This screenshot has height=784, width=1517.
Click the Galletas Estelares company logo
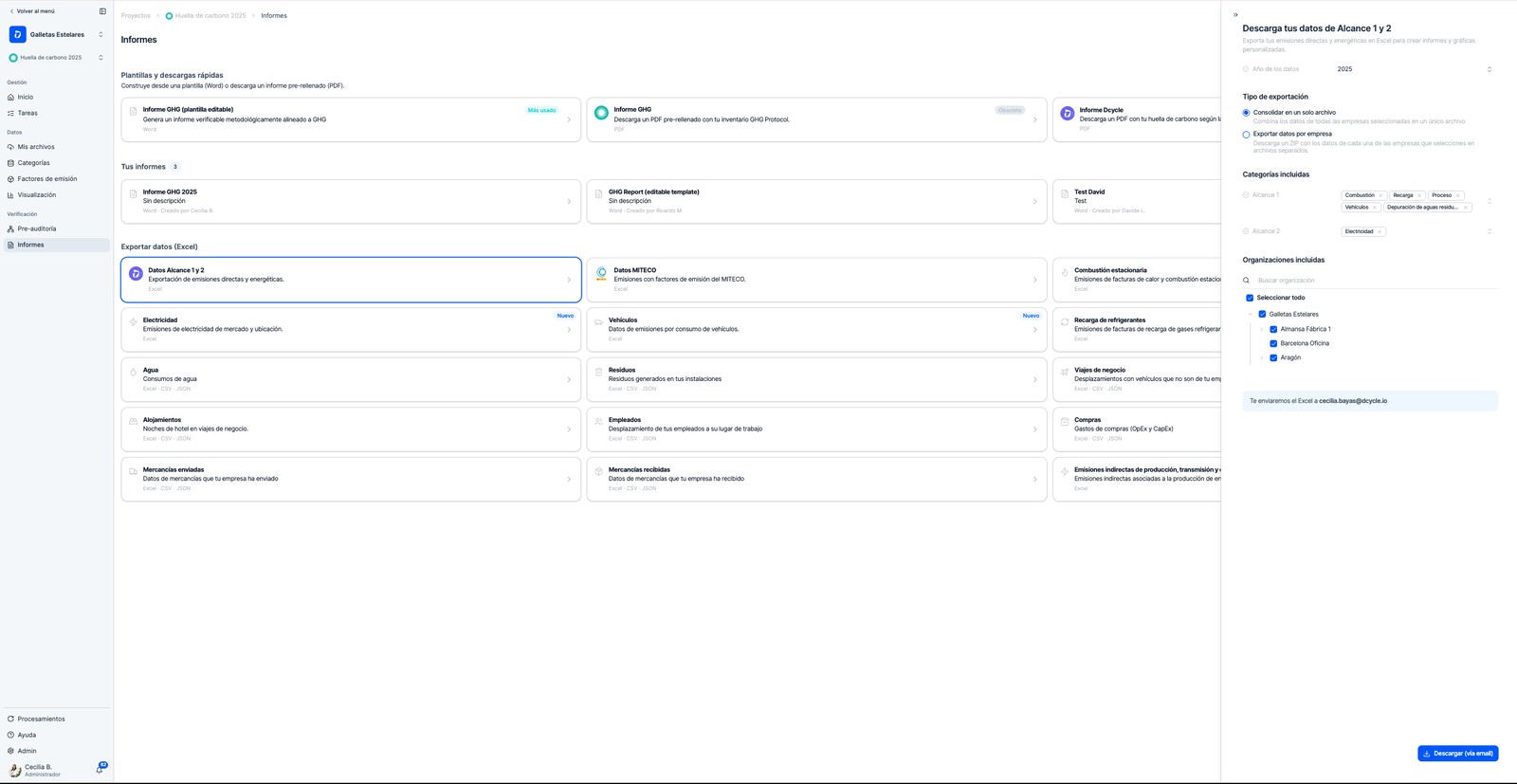[x=17, y=34]
